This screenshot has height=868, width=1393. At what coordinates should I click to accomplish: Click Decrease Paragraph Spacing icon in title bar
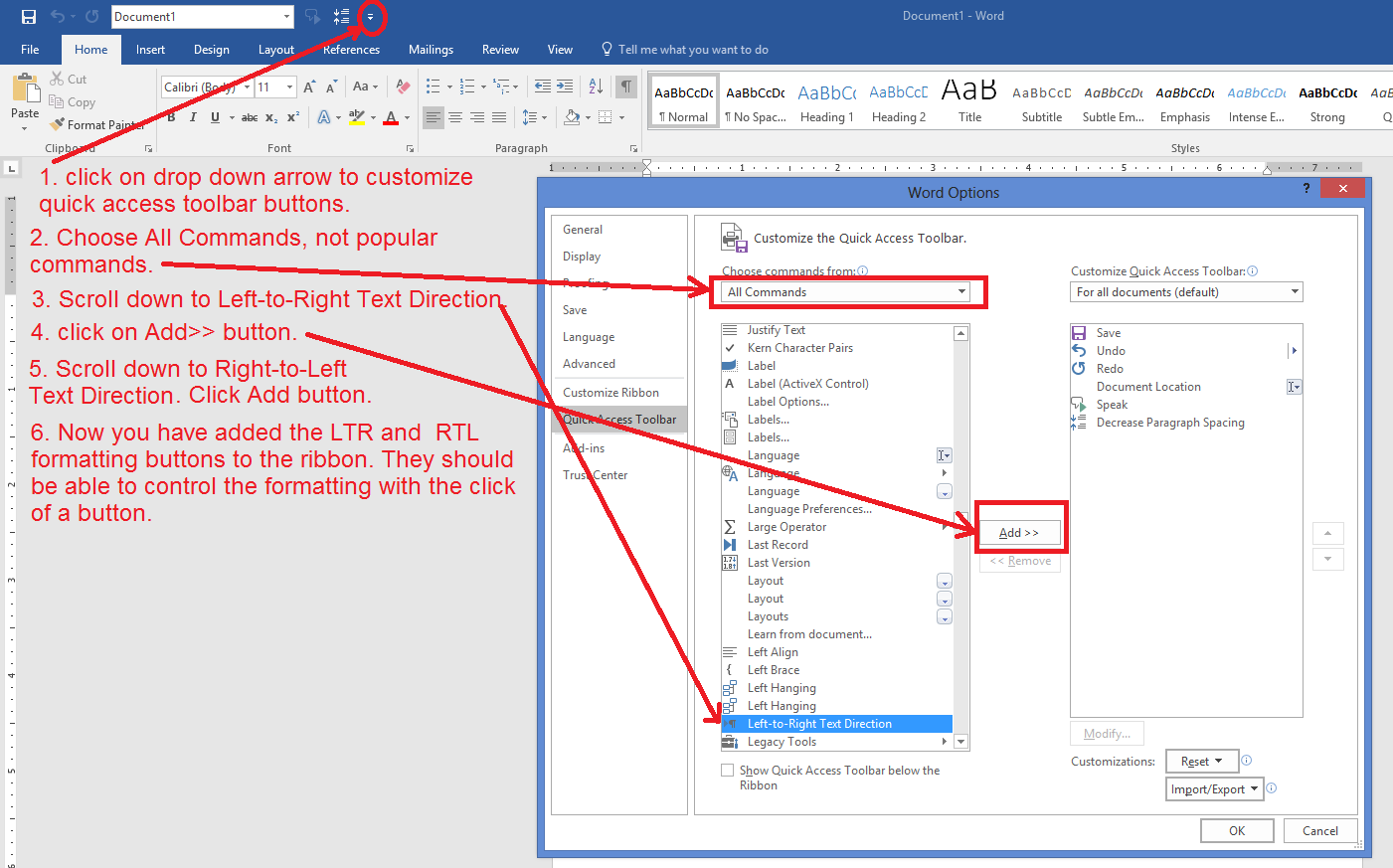pyautogui.click(x=341, y=16)
